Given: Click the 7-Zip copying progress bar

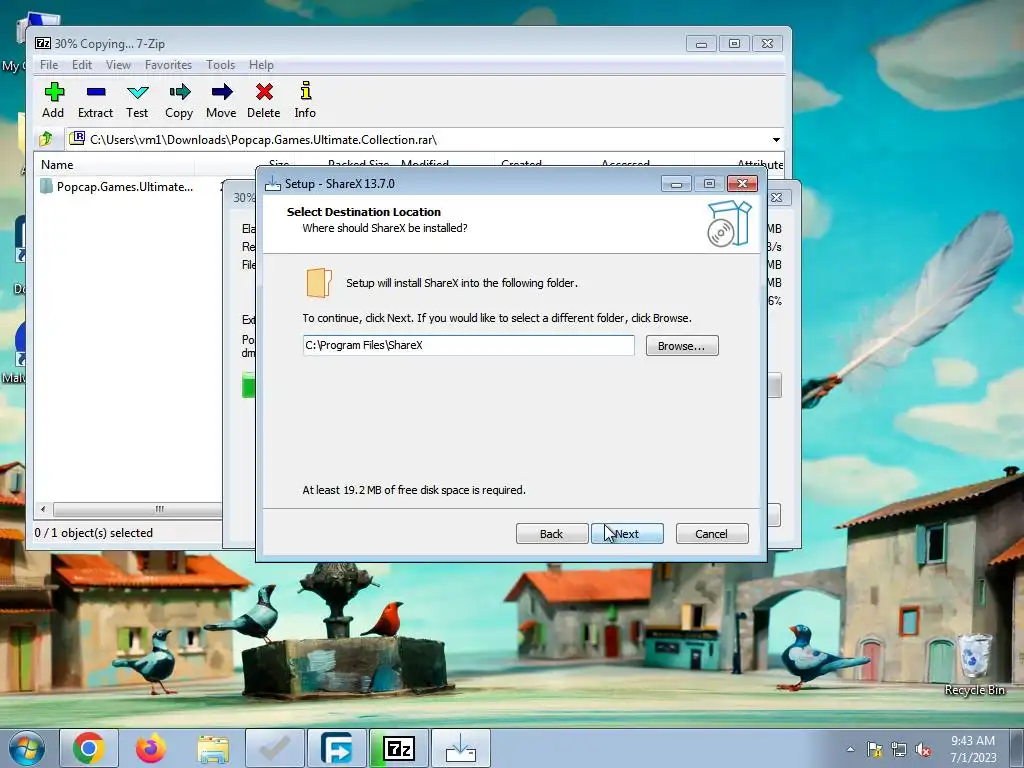Looking at the screenshot, I should tap(249, 385).
